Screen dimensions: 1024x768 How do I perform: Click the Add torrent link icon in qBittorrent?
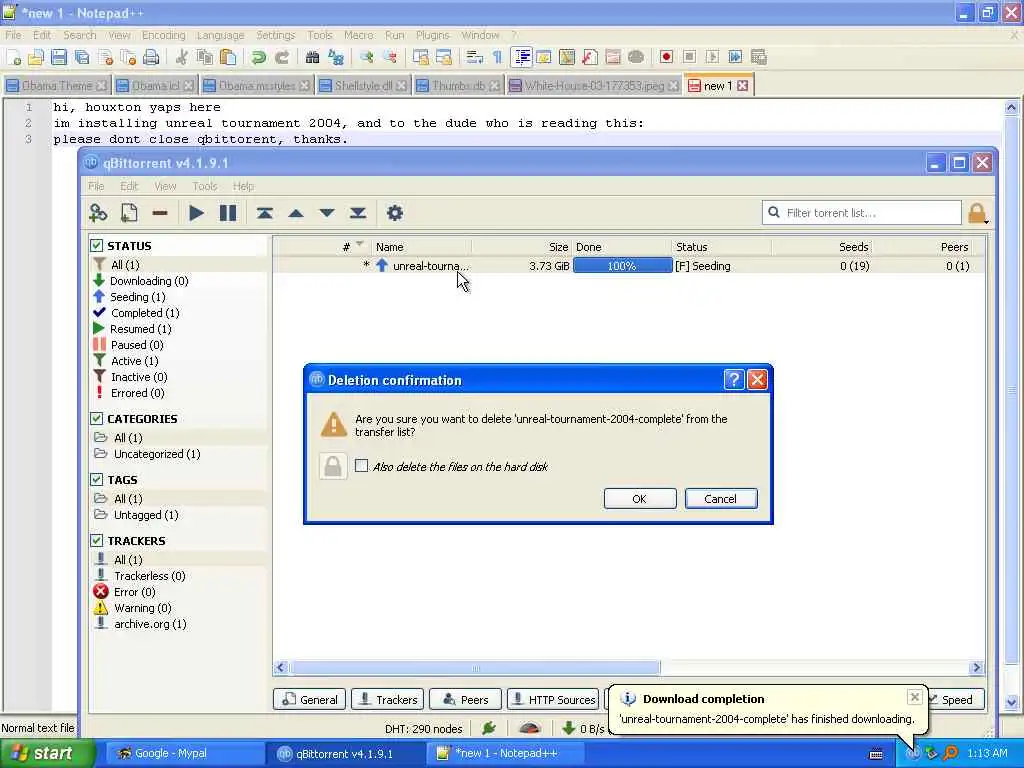point(98,213)
